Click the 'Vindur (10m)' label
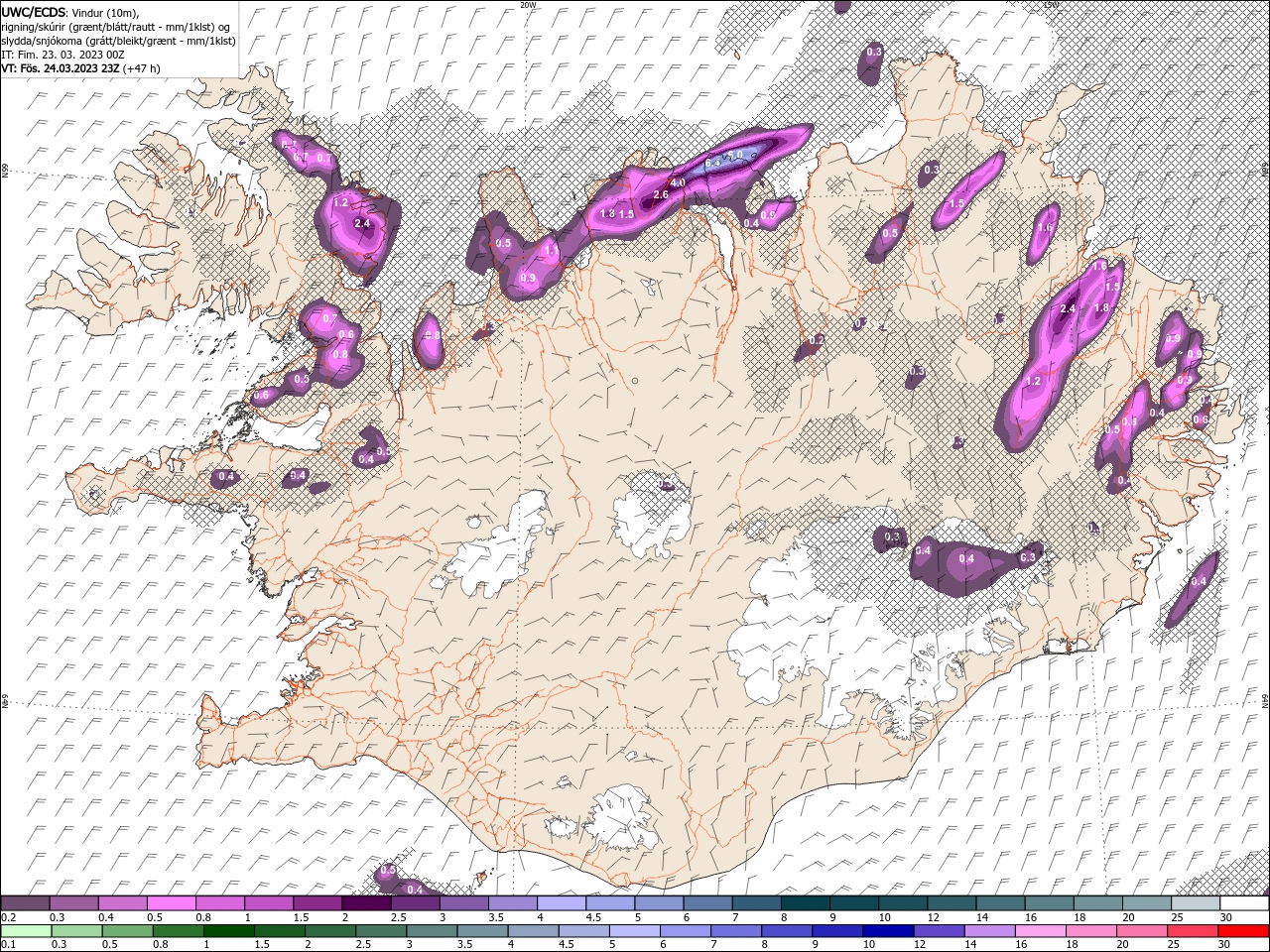The height and width of the screenshot is (952, 1270). point(107,12)
